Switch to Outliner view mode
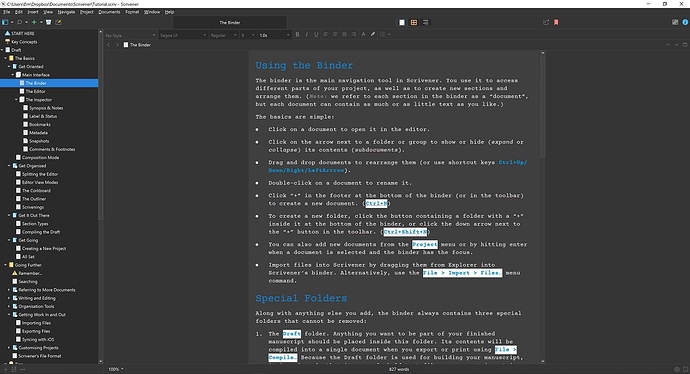Viewport: 690px width, 374px height. (x=426, y=22)
